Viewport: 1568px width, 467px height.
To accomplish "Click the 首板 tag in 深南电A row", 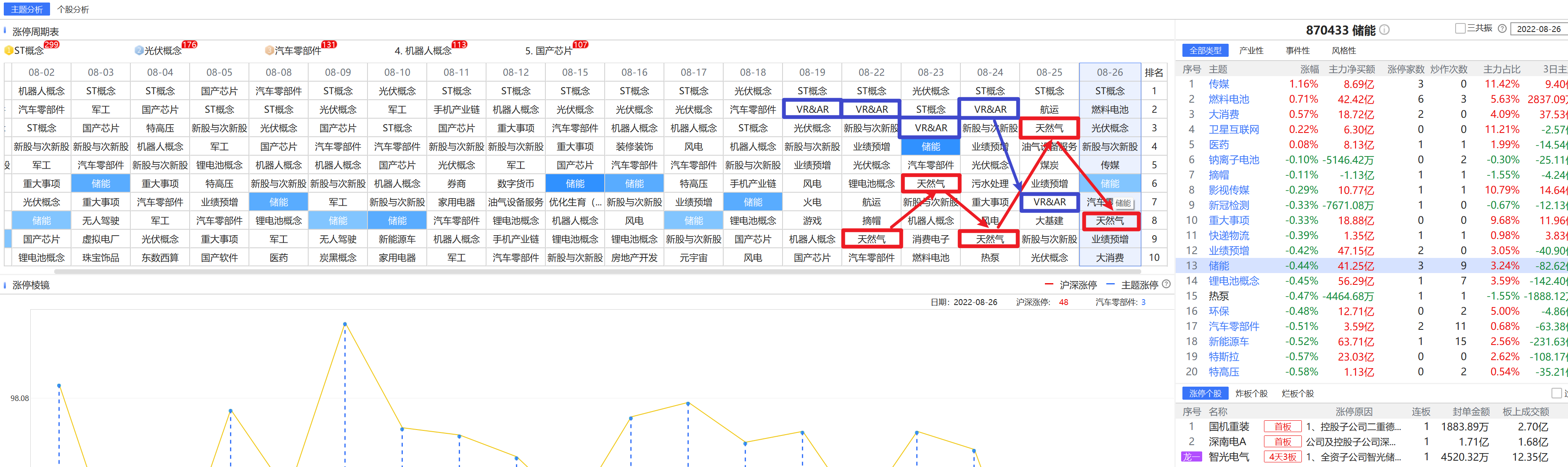I will click(1282, 442).
